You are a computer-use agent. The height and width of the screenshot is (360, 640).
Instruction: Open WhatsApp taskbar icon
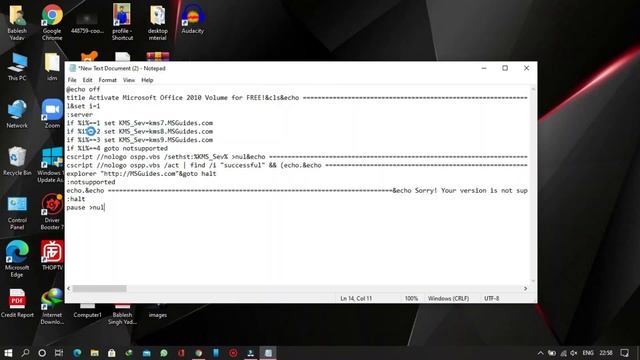[164, 353]
